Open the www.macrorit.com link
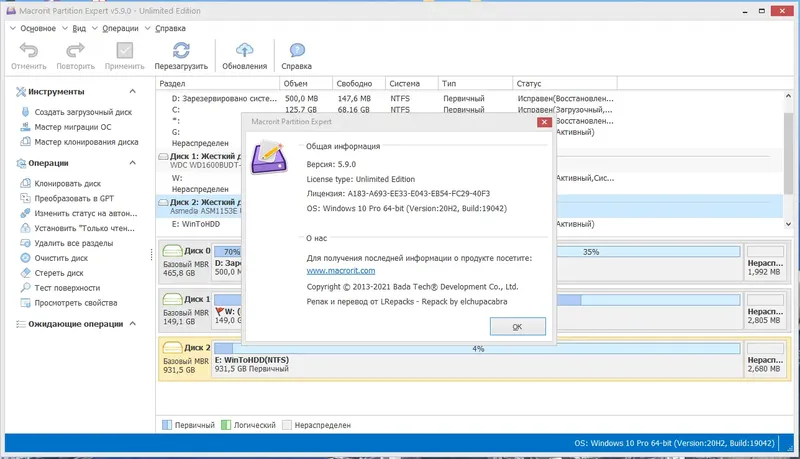 coord(340,271)
